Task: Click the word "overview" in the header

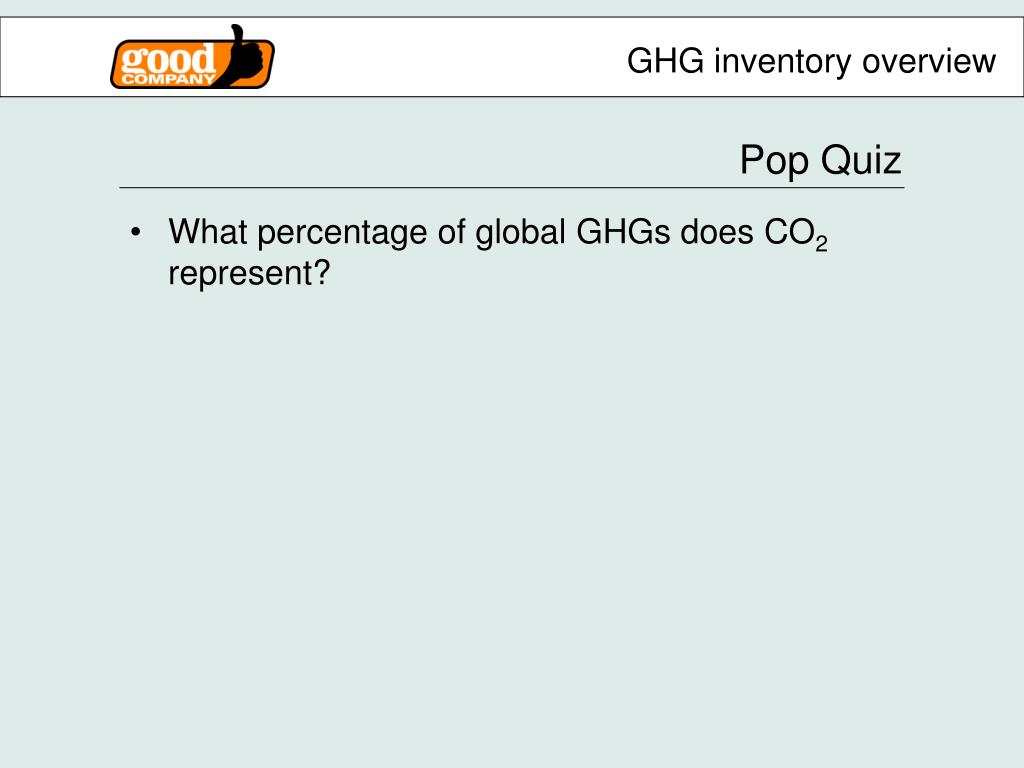Action: click(929, 61)
